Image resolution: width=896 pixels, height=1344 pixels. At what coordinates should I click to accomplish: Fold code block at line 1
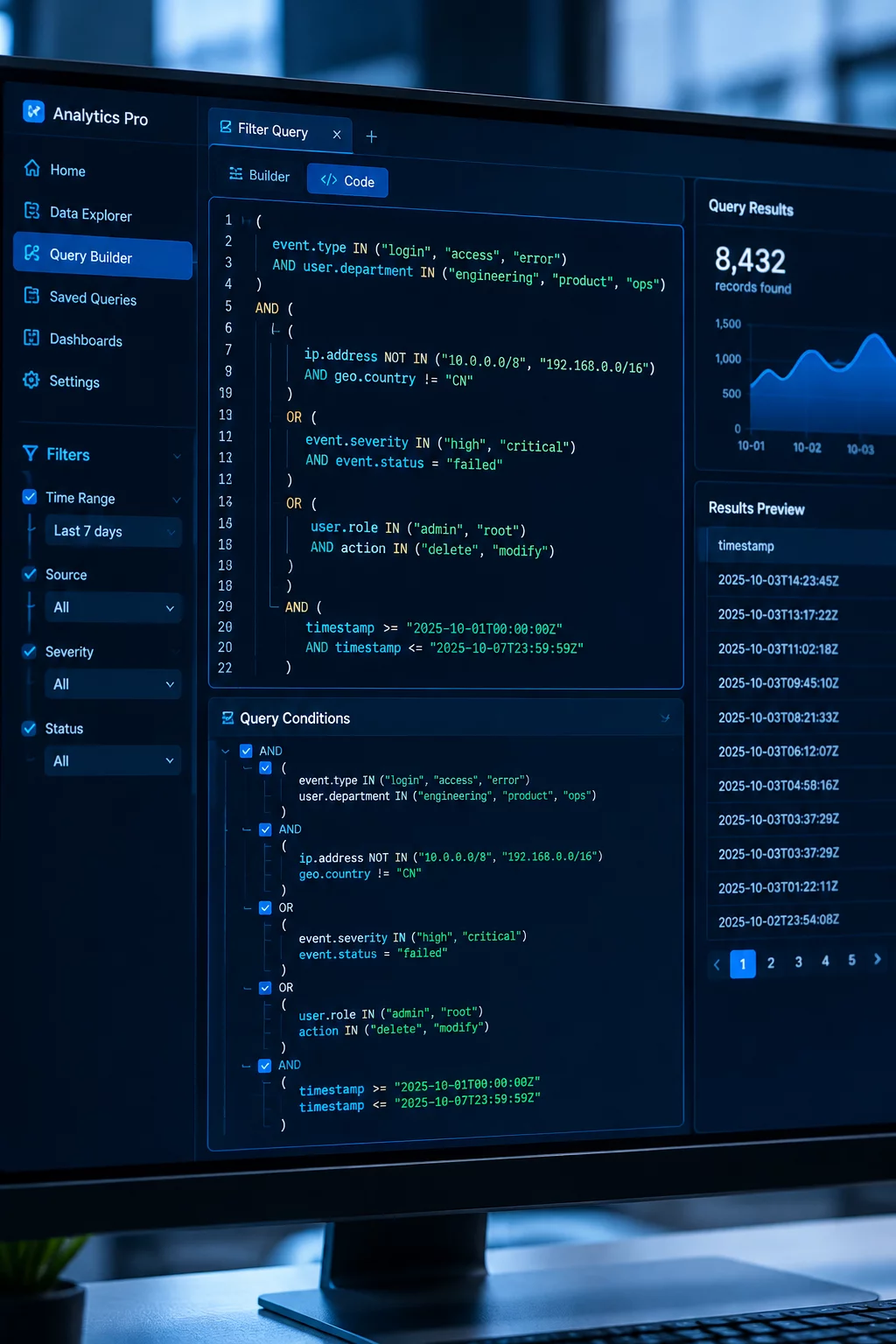point(246,220)
